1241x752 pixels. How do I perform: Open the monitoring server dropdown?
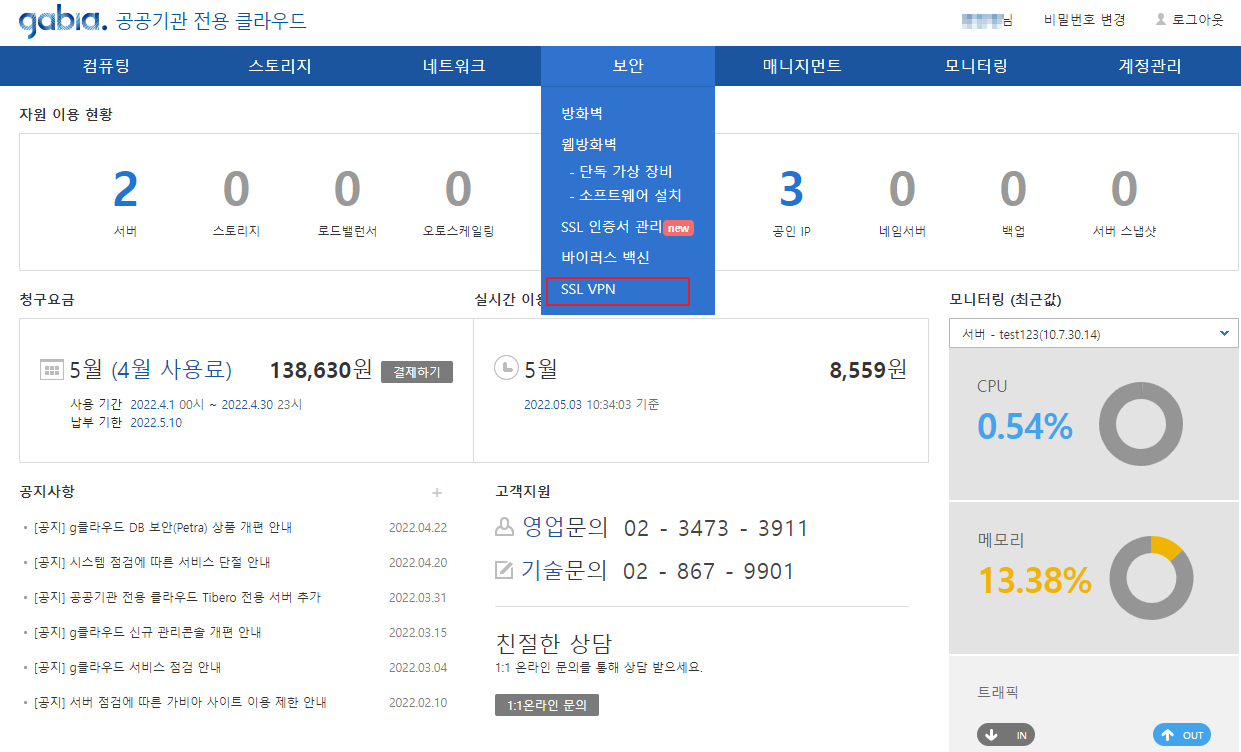pyautogui.click(x=1093, y=334)
